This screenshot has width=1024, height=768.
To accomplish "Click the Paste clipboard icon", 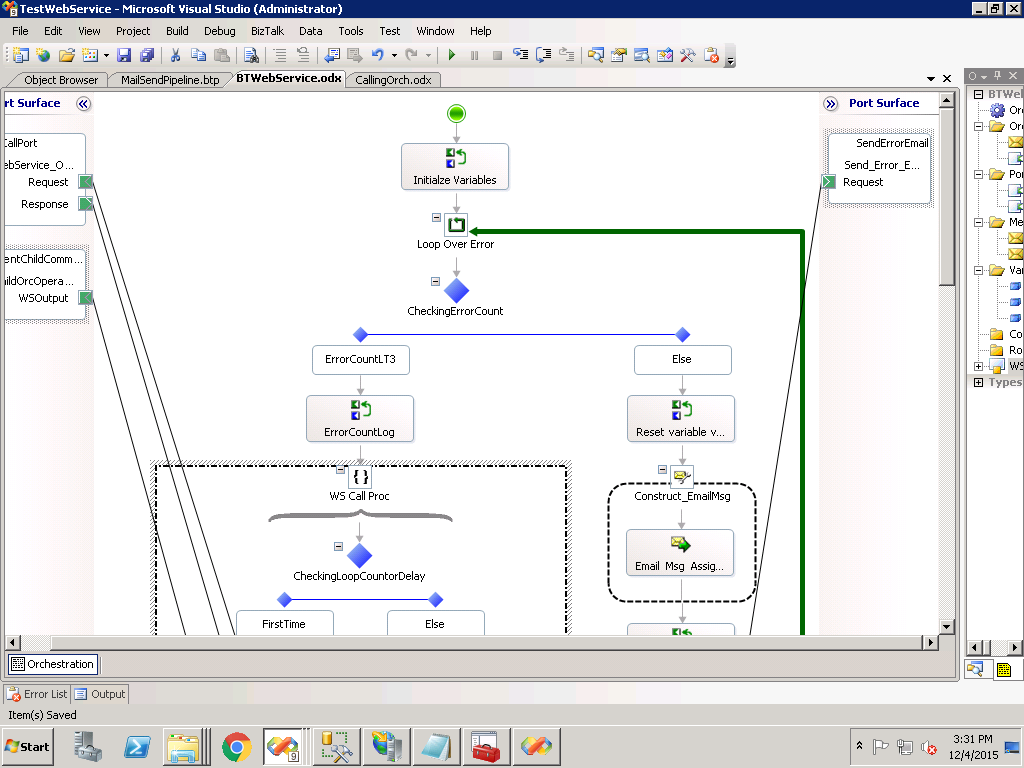I will tap(222, 56).
